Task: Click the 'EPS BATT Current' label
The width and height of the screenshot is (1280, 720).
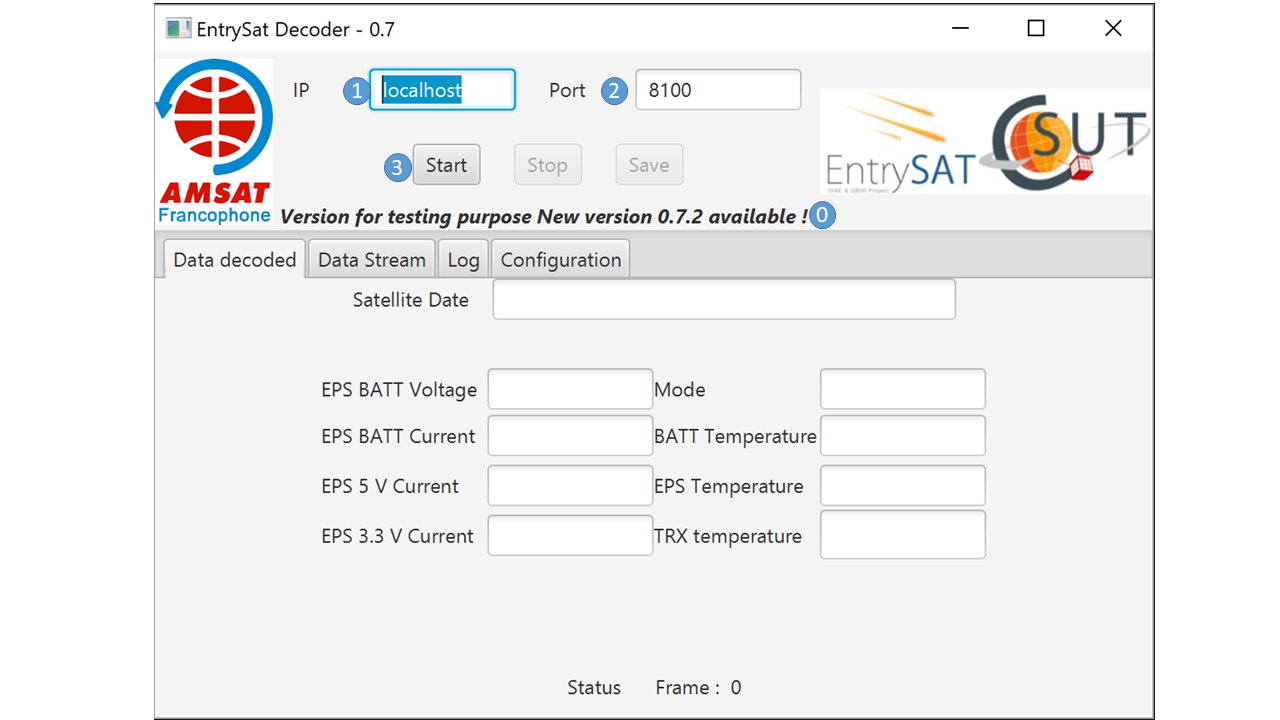Action: [398, 437]
